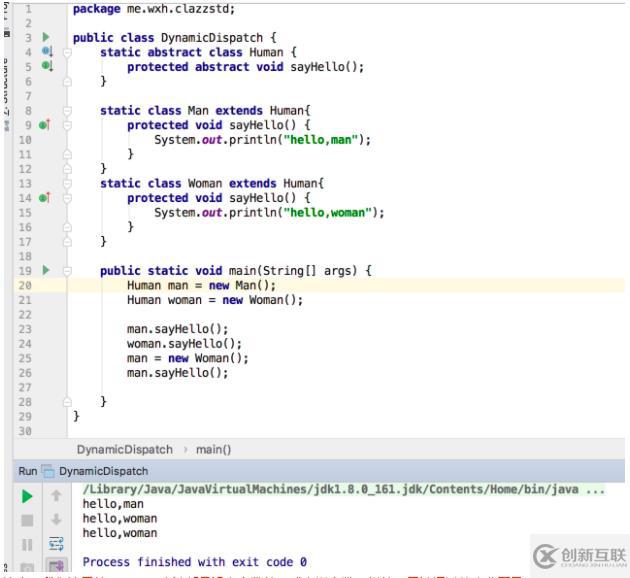
Task: Click 'woman.sayHello();' on line 24
Action: tap(184, 344)
